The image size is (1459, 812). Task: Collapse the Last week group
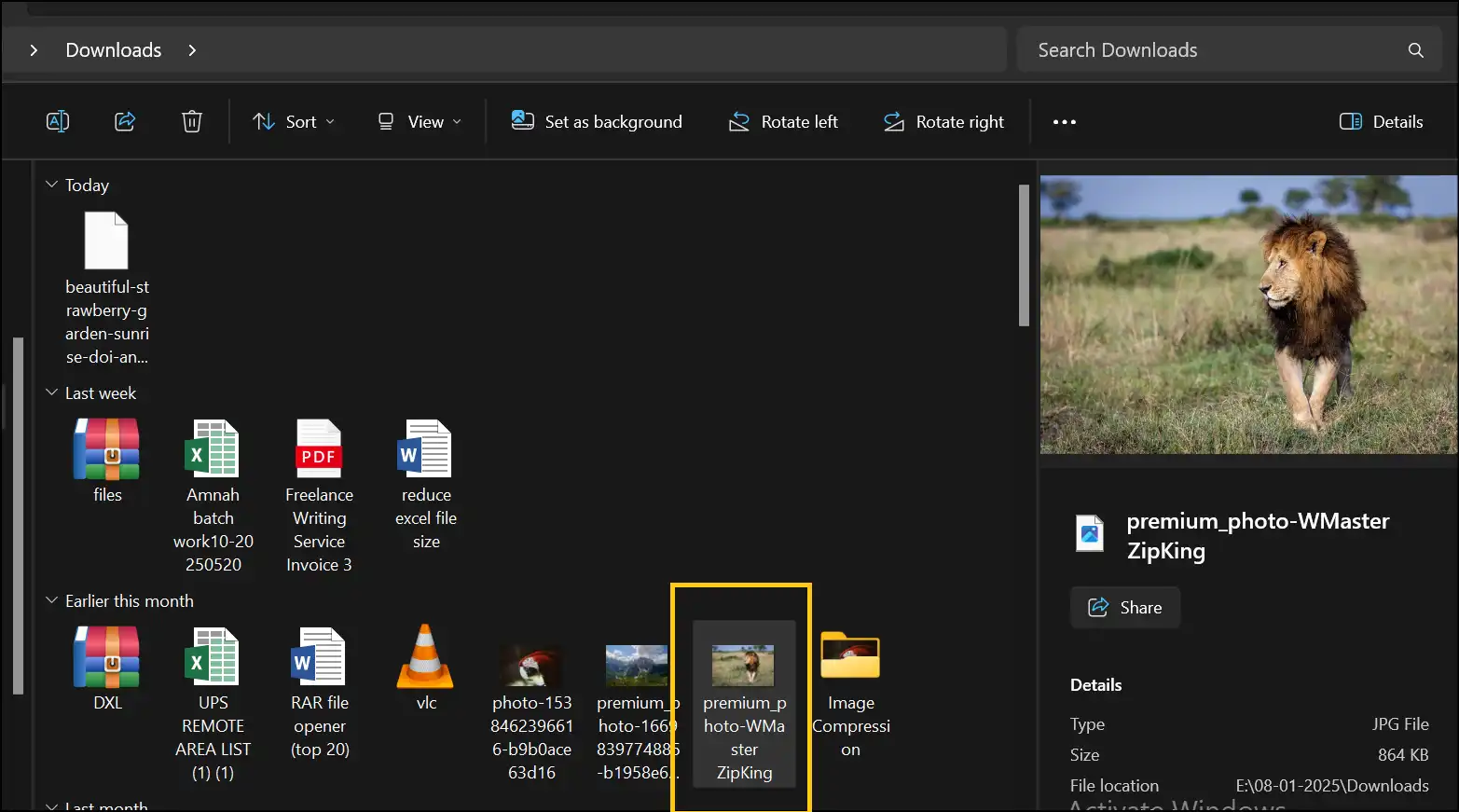coord(51,392)
